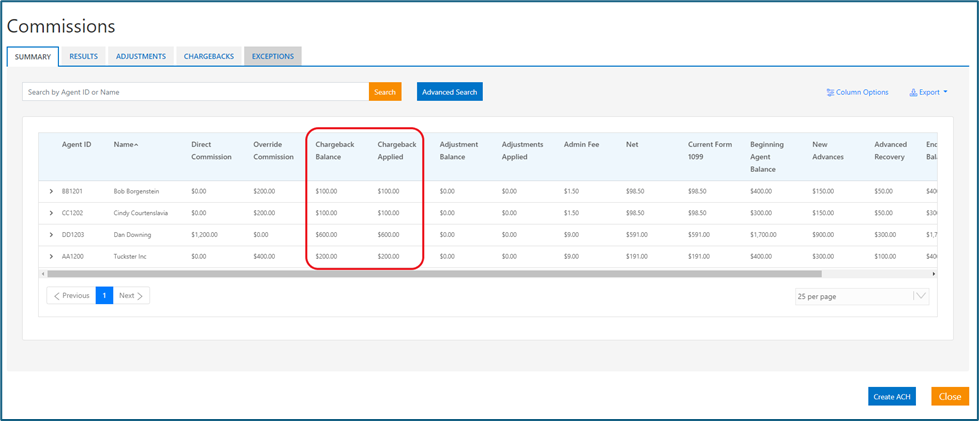The image size is (979, 421).
Task: Click the Beginning Agent Balance header
Action: (x=767, y=156)
